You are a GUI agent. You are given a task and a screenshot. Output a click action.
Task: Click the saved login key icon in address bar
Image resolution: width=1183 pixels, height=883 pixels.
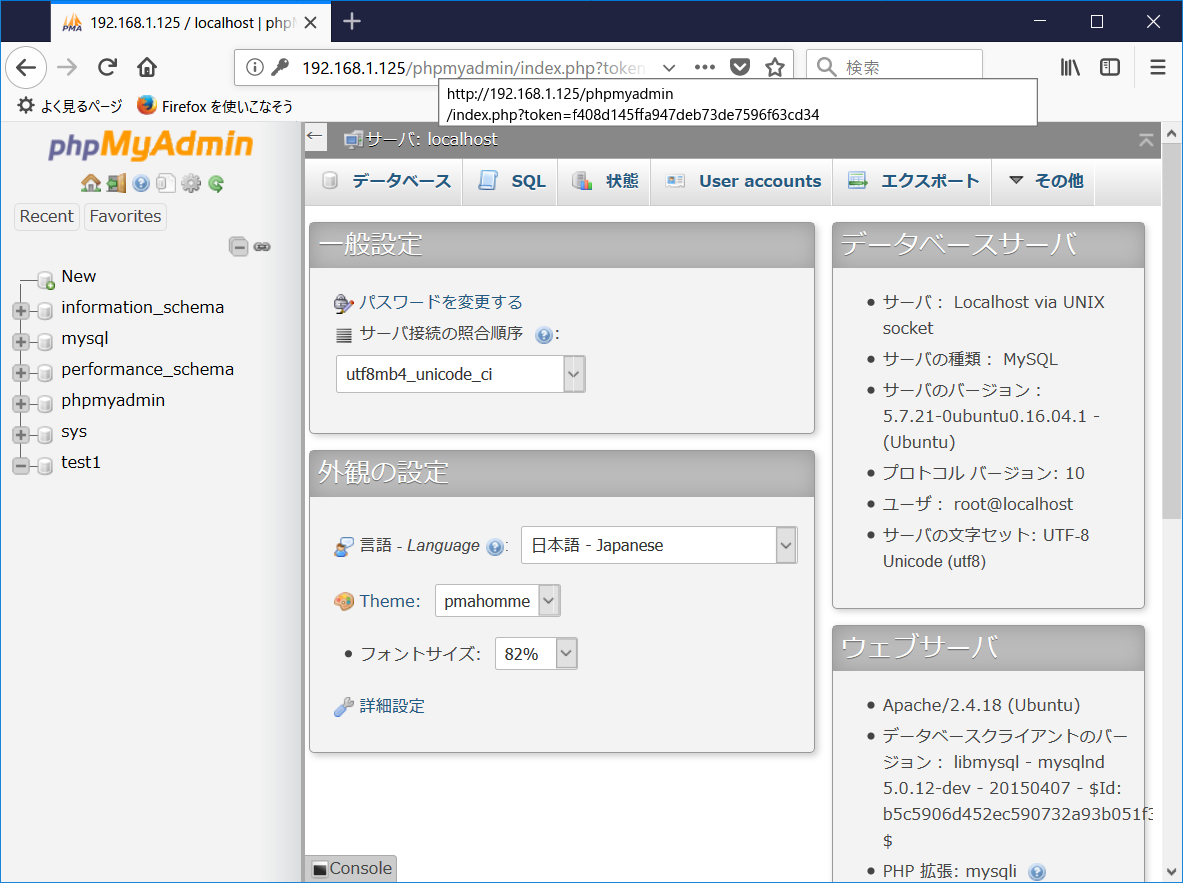point(280,67)
